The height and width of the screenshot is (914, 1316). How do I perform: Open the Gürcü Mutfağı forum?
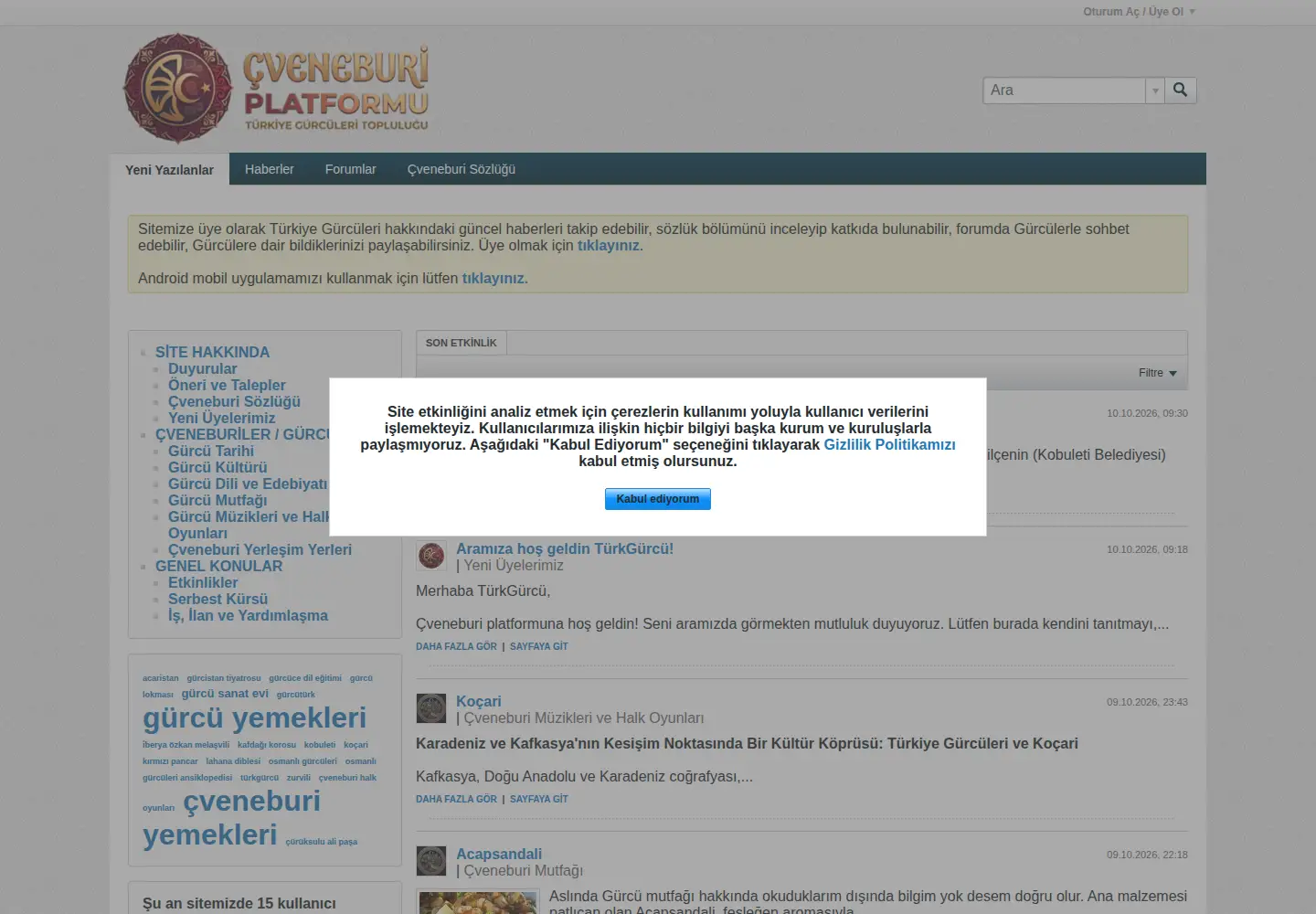pos(218,500)
